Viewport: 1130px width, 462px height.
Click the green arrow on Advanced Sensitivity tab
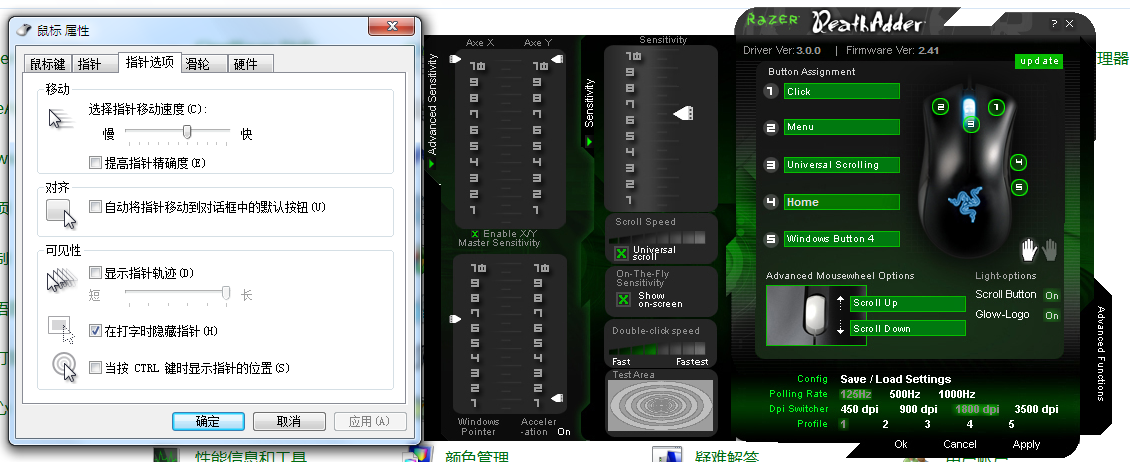(x=432, y=164)
